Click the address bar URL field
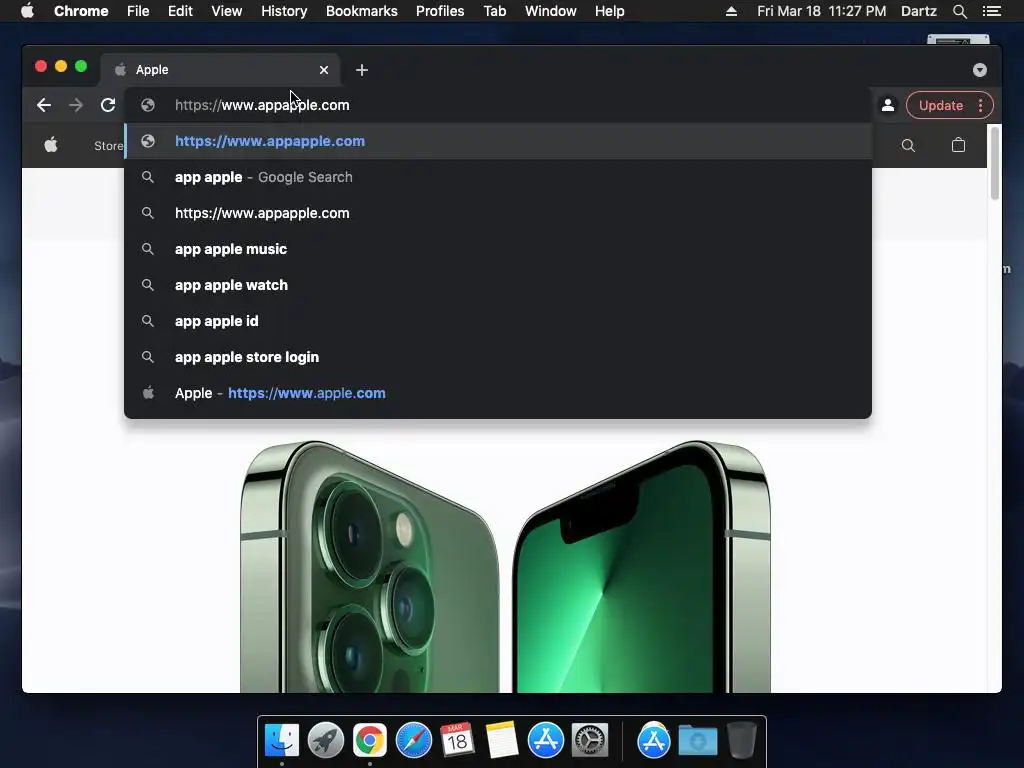The height and width of the screenshot is (768, 1024). click(496, 105)
